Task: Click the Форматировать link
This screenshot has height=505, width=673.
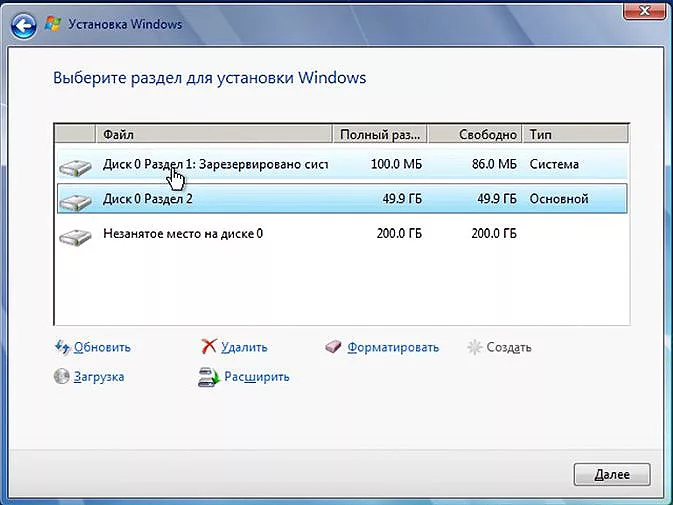Action: coord(393,347)
